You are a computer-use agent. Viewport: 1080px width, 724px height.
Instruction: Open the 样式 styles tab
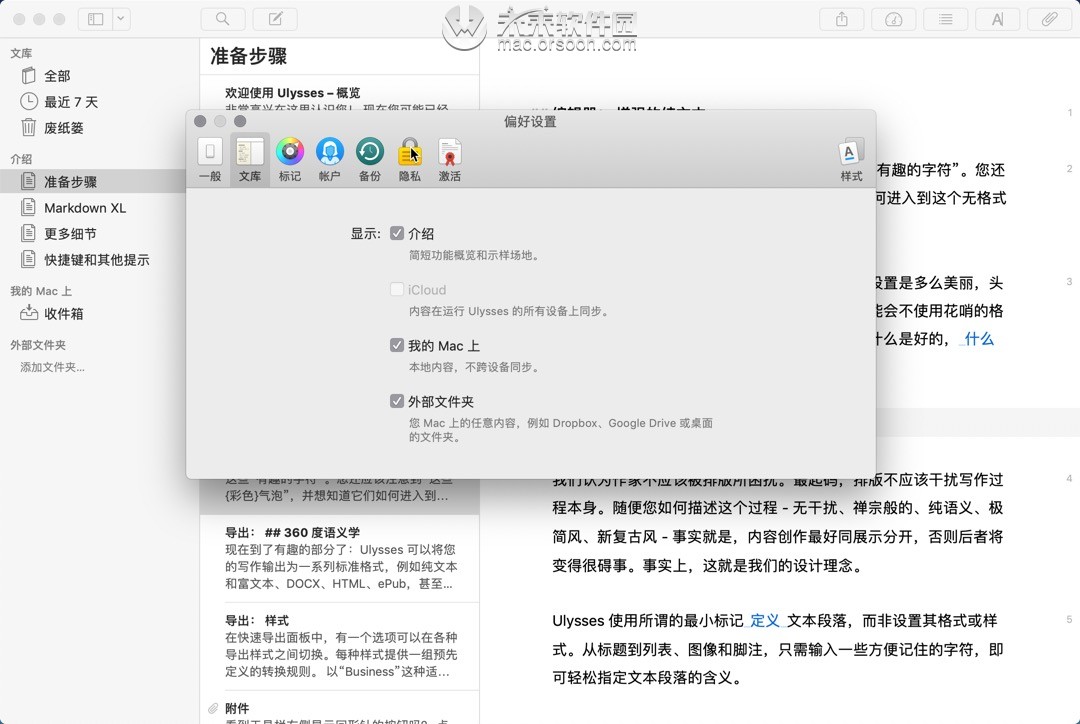pyautogui.click(x=851, y=159)
